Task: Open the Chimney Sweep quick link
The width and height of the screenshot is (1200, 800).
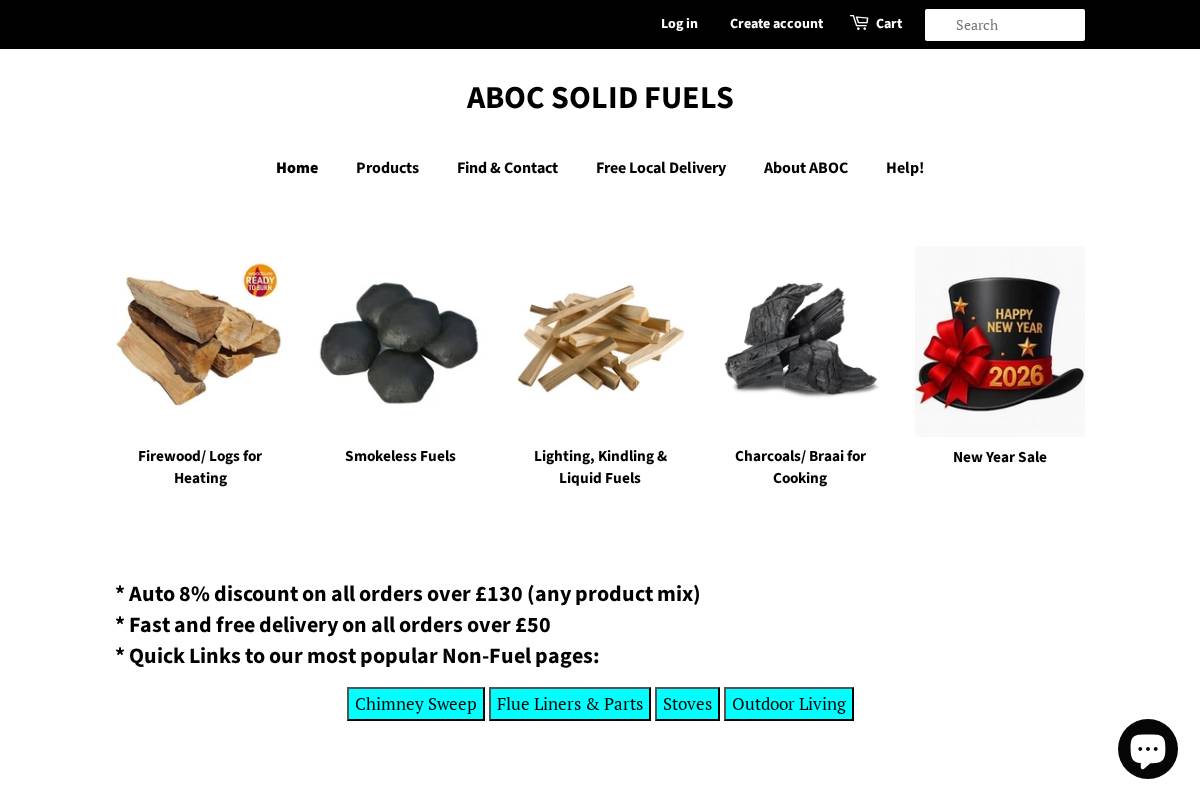Action: click(x=416, y=704)
